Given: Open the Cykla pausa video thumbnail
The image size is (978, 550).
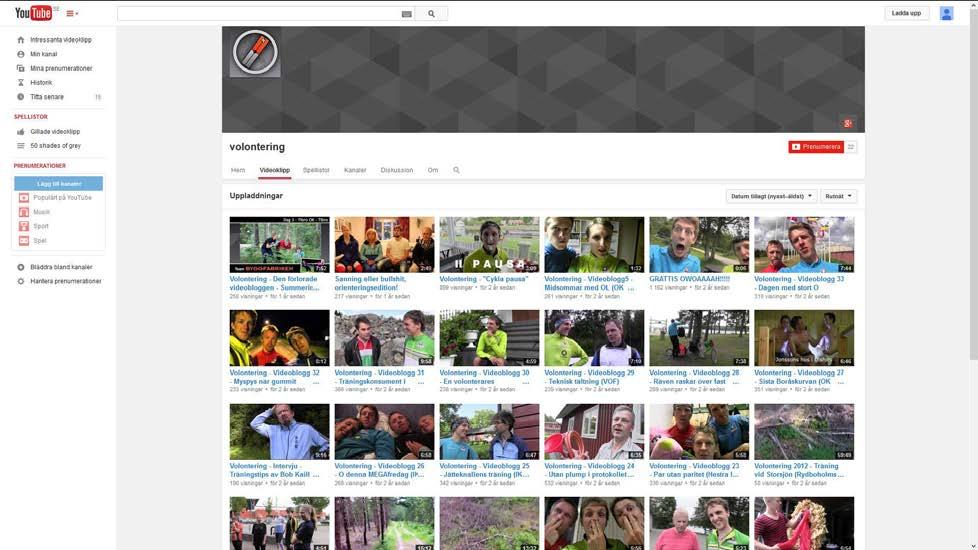Looking at the screenshot, I should (x=489, y=245).
